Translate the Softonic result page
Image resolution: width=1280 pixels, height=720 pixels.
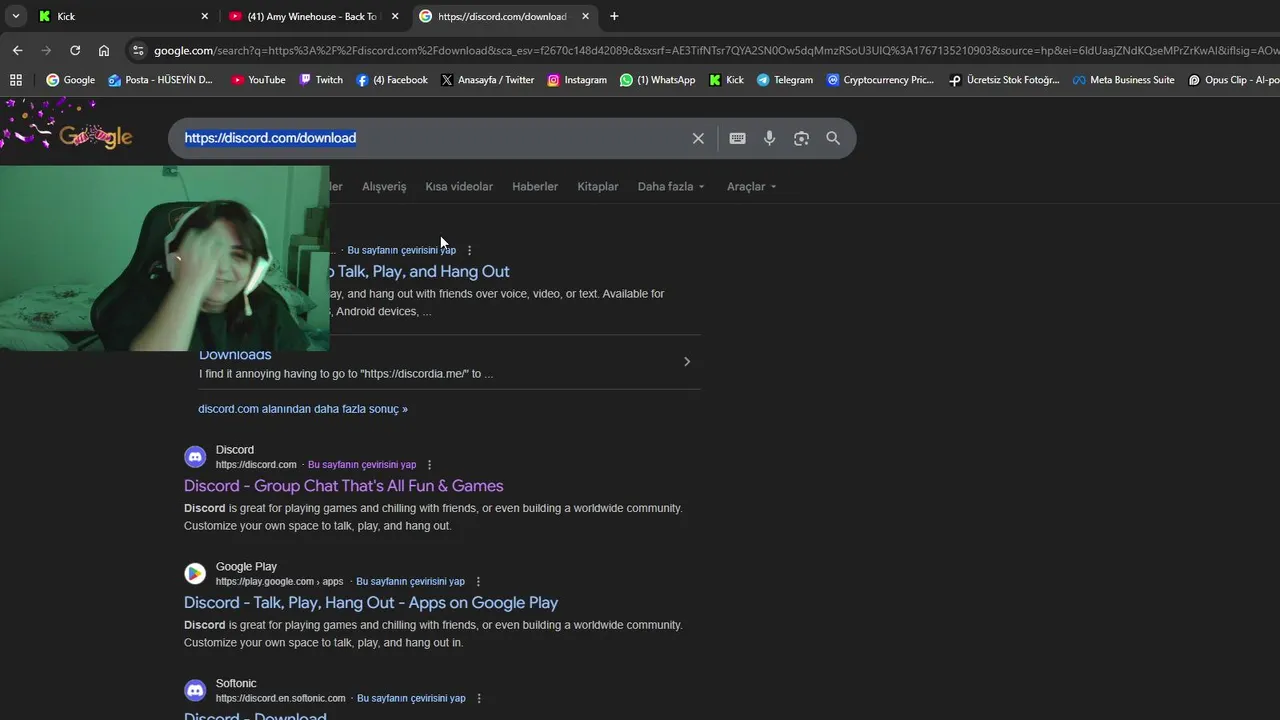point(411,699)
